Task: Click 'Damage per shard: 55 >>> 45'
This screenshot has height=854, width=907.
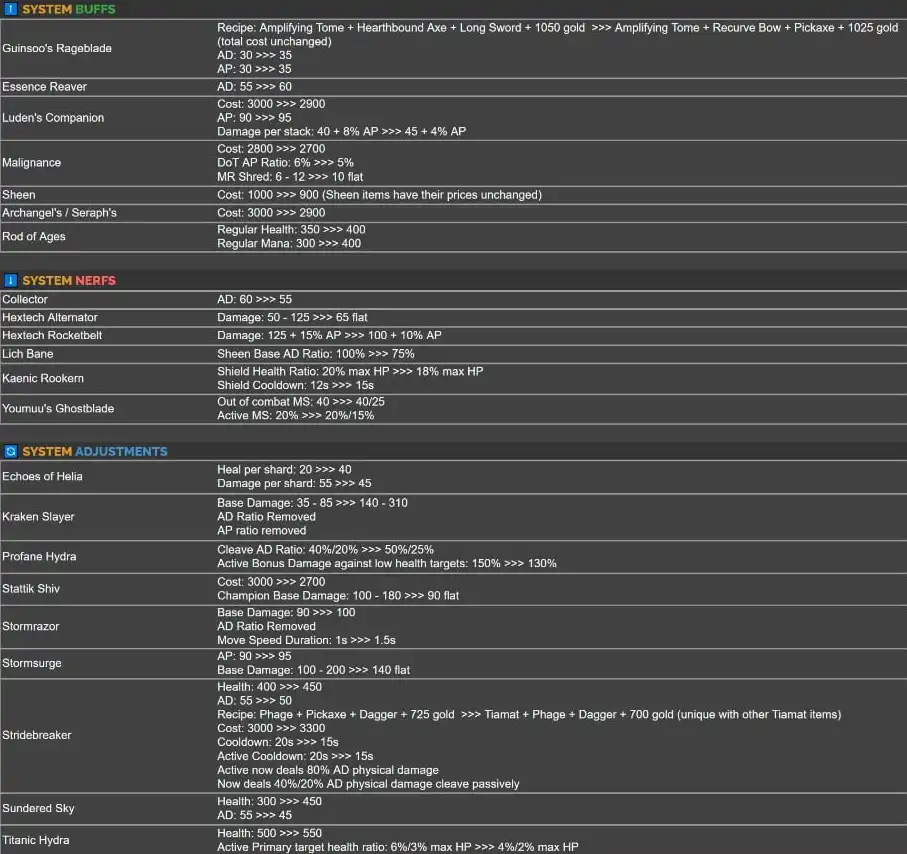Action: point(294,484)
